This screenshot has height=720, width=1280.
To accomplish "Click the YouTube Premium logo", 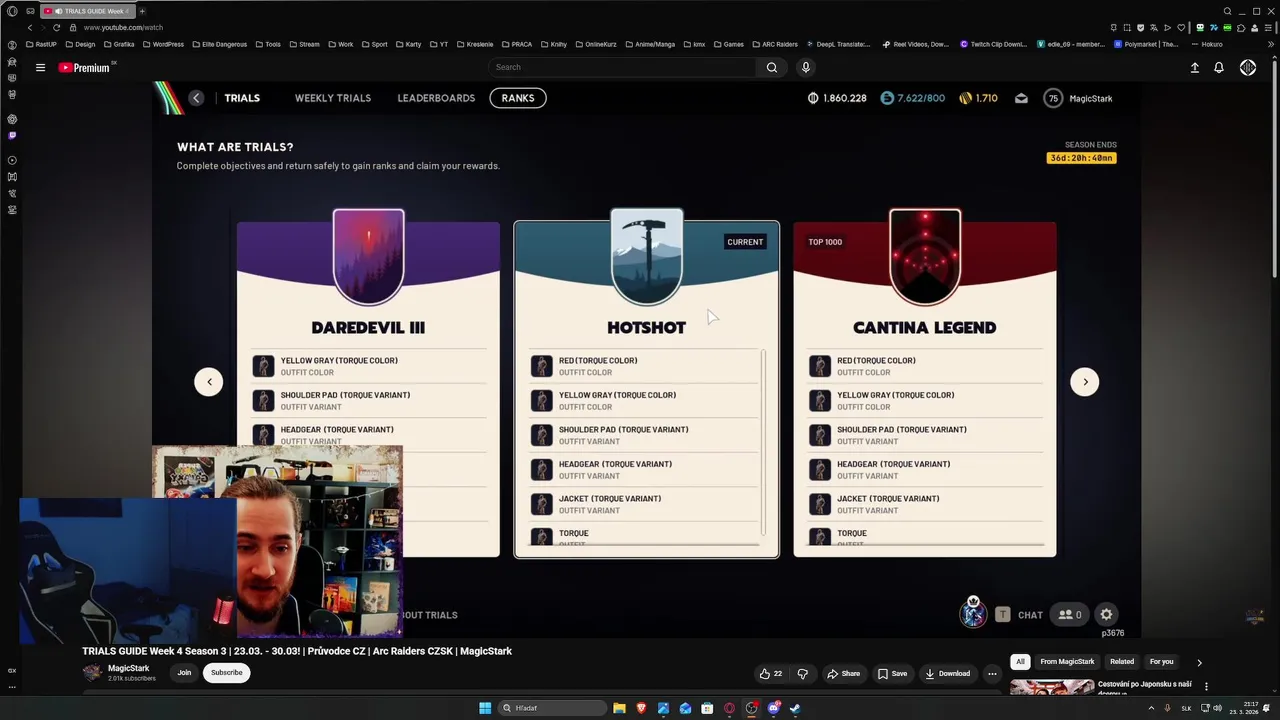I will (84, 67).
